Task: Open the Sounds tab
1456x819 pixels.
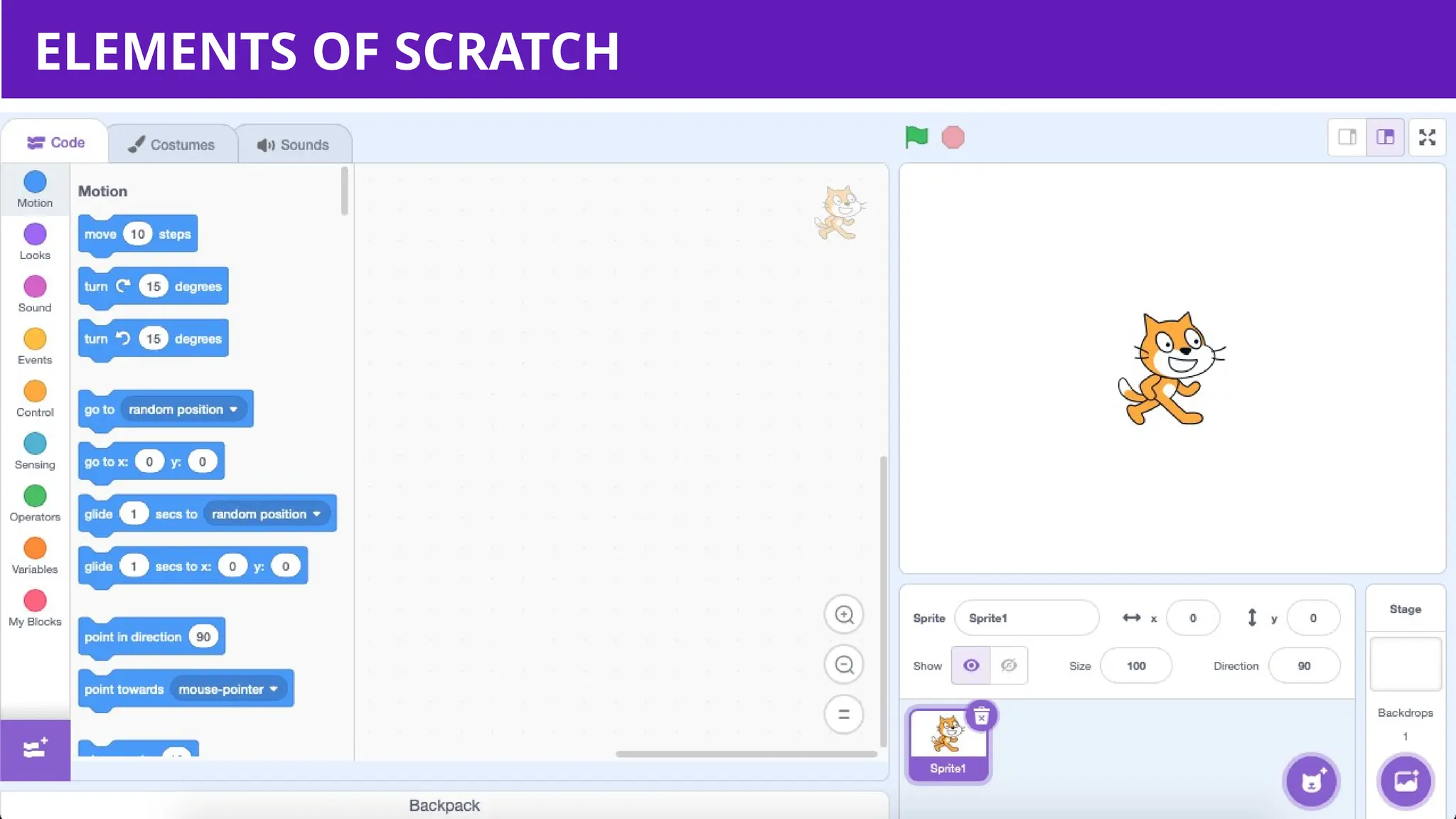Action: click(293, 145)
